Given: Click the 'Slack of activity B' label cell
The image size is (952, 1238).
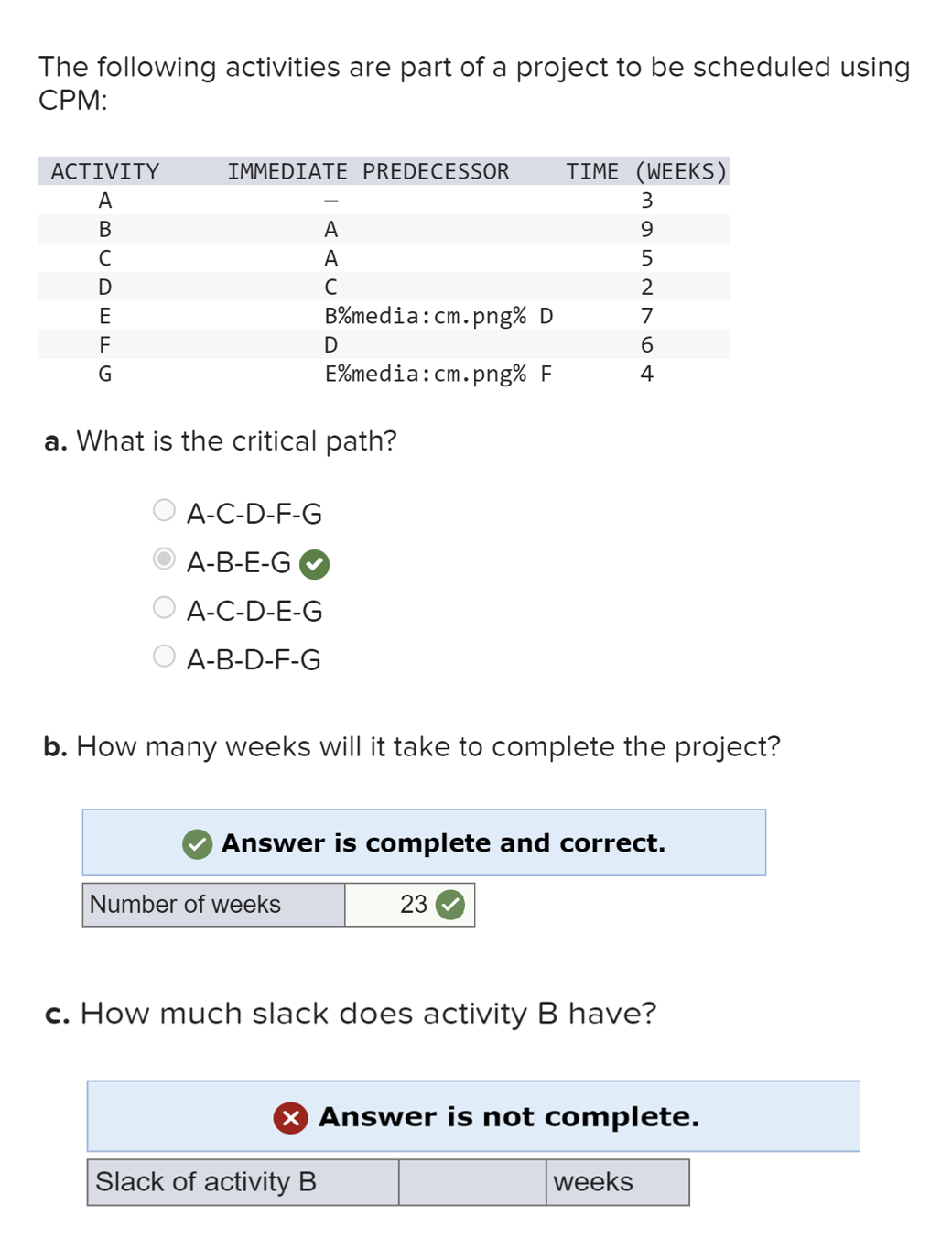Looking at the screenshot, I should pos(241,1182).
